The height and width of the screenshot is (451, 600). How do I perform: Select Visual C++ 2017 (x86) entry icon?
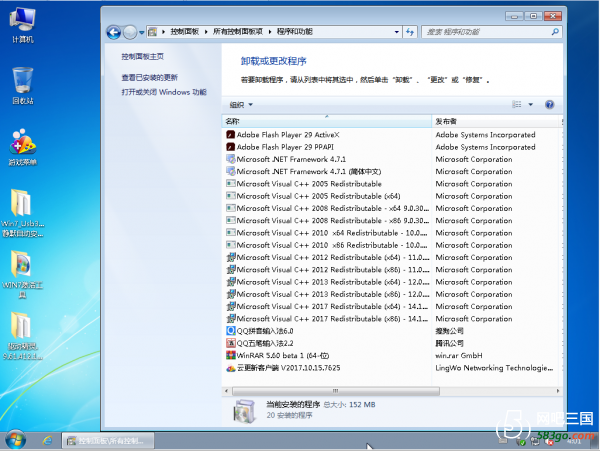pyautogui.click(x=230, y=319)
